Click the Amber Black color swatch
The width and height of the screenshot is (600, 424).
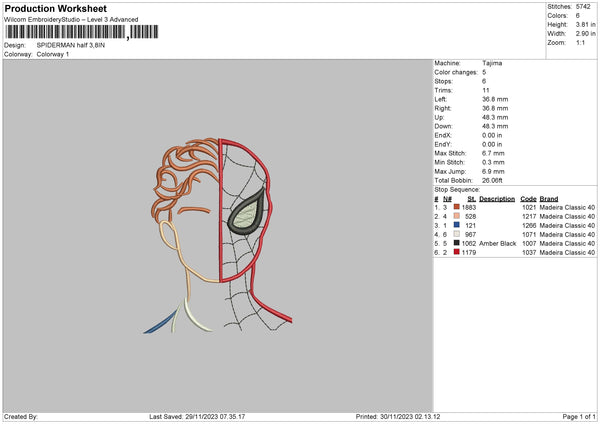tap(457, 243)
